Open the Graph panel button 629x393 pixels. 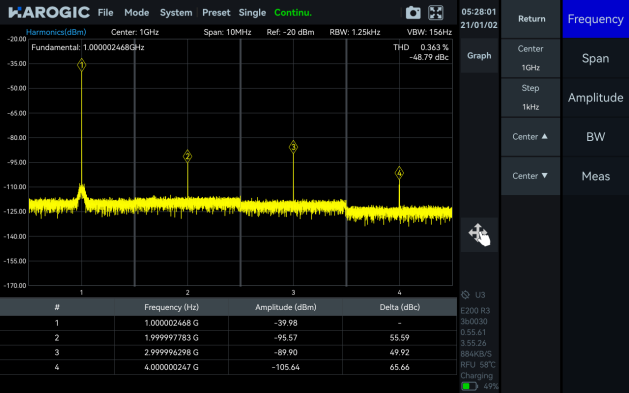(x=479, y=55)
